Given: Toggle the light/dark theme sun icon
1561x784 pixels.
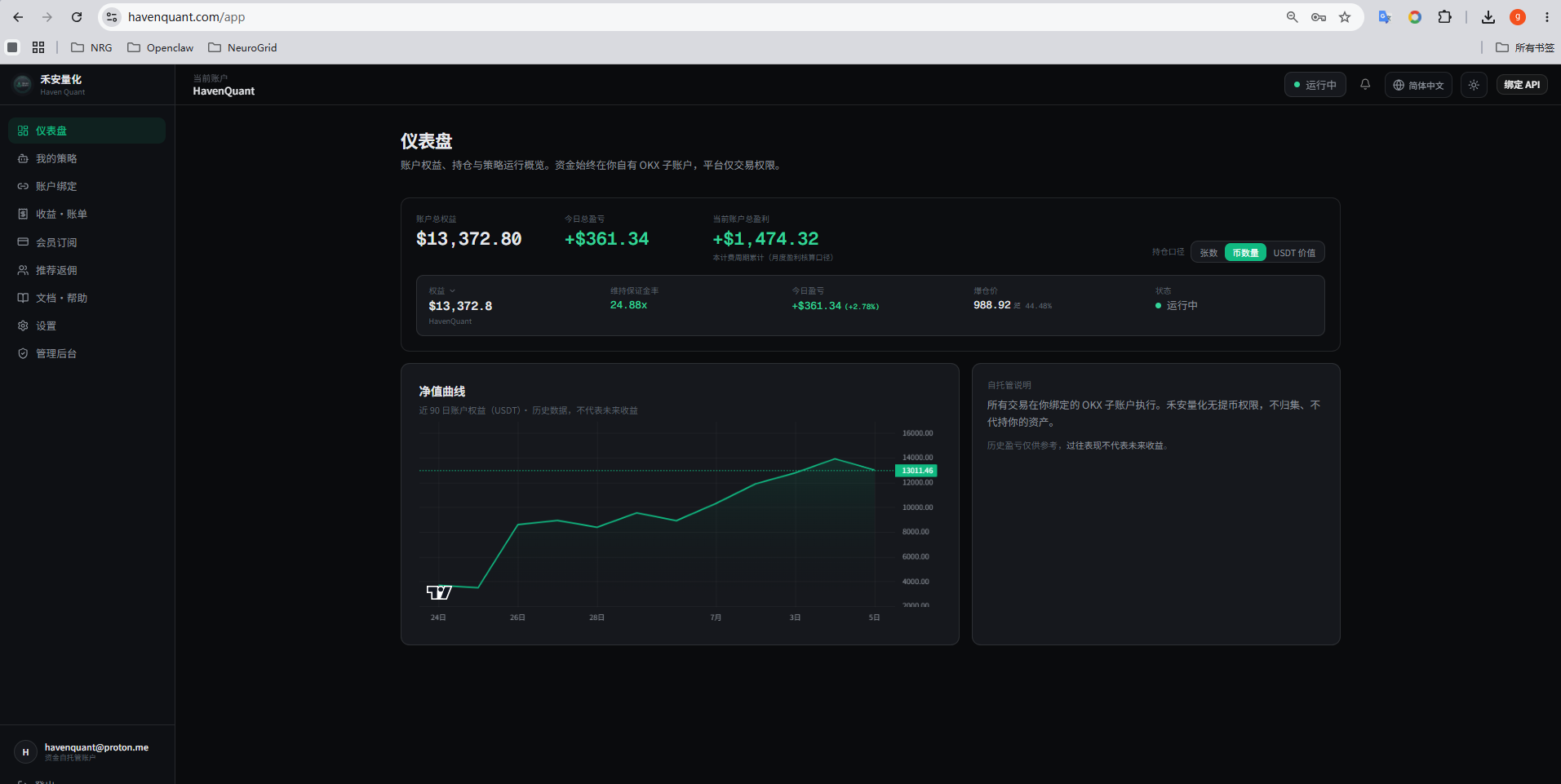Looking at the screenshot, I should 1474,85.
